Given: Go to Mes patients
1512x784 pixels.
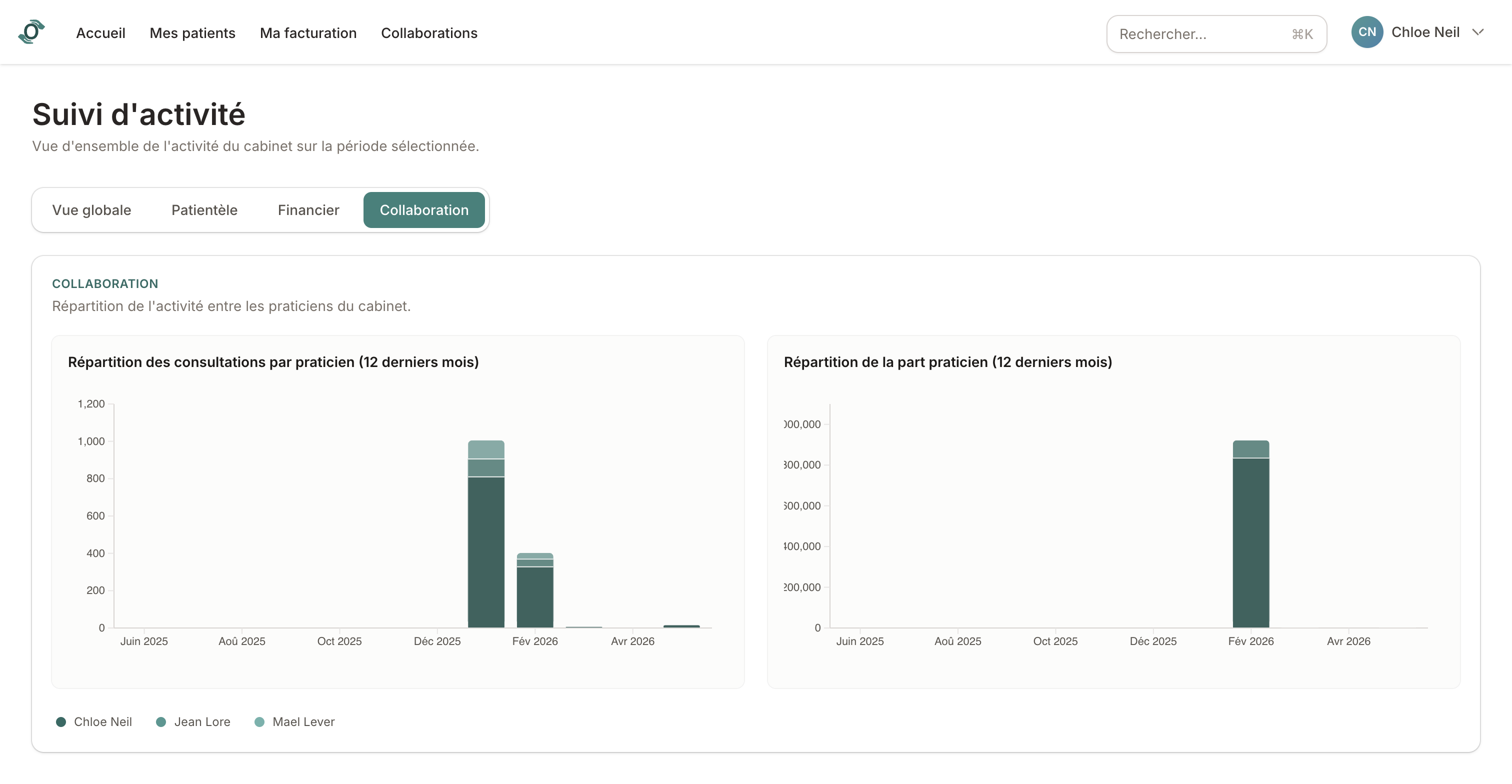Looking at the screenshot, I should point(192,33).
